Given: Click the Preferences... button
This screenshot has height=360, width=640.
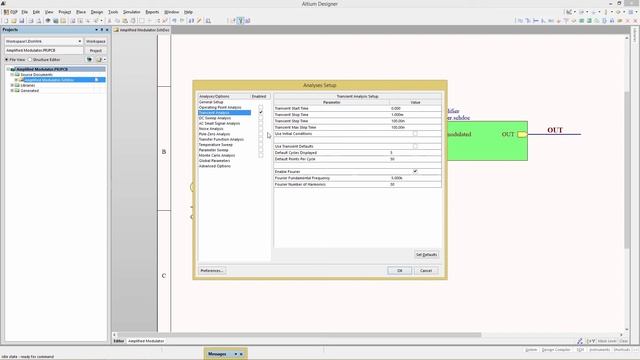Looking at the screenshot, I should point(212,271).
